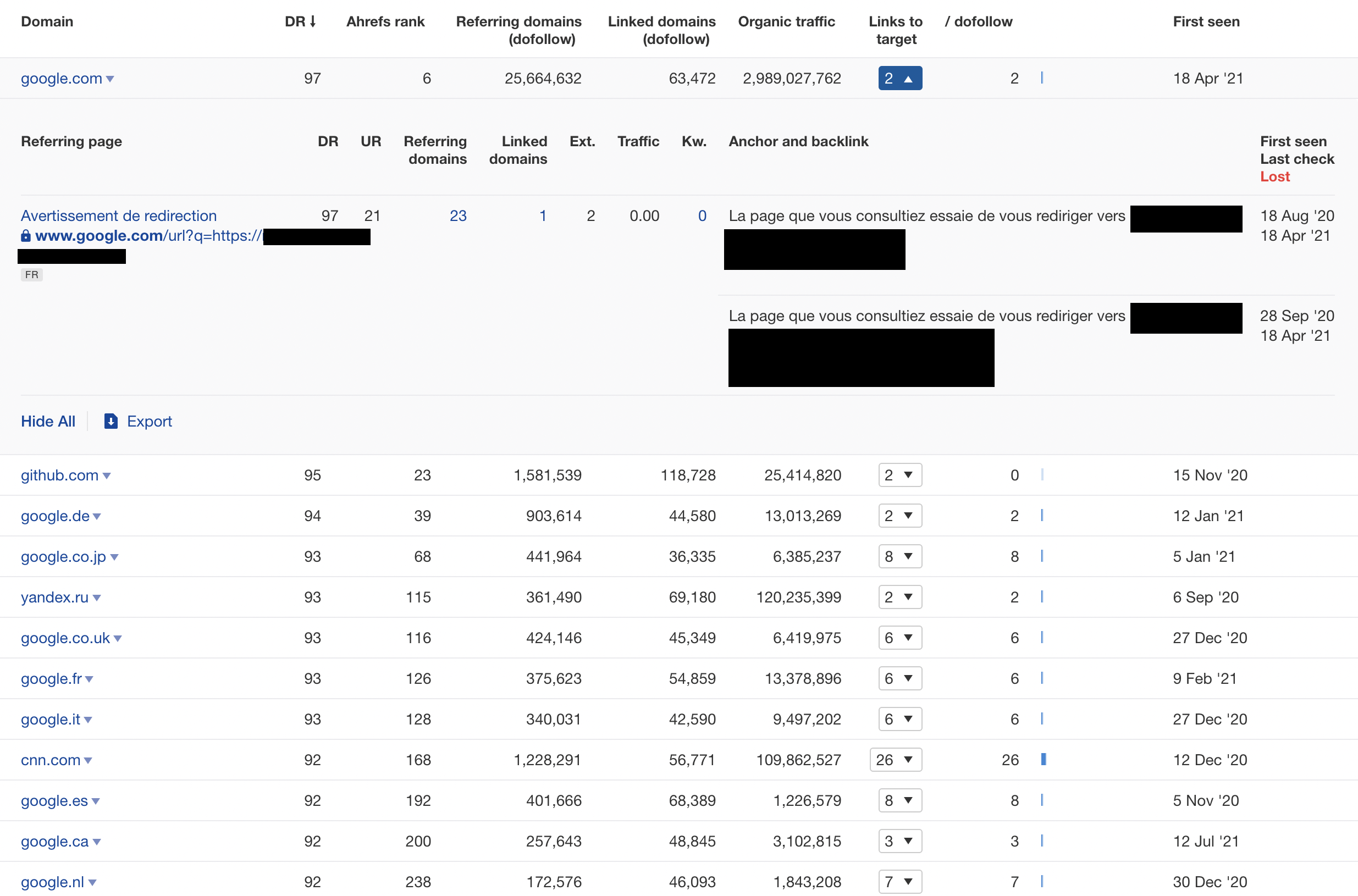The image size is (1358, 896).
Task: Sort by First seen column header
Action: 1206,22
